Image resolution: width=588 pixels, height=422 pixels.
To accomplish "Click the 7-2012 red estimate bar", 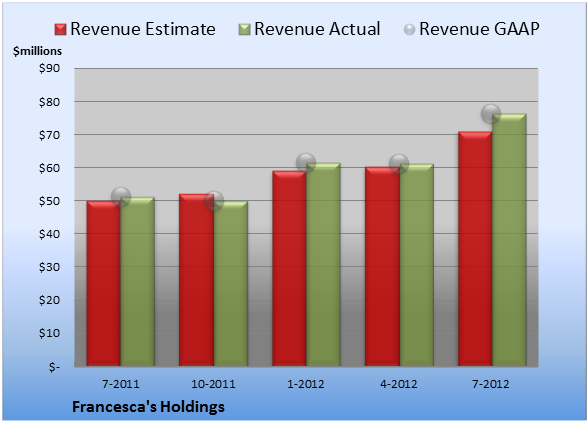I will point(475,249).
